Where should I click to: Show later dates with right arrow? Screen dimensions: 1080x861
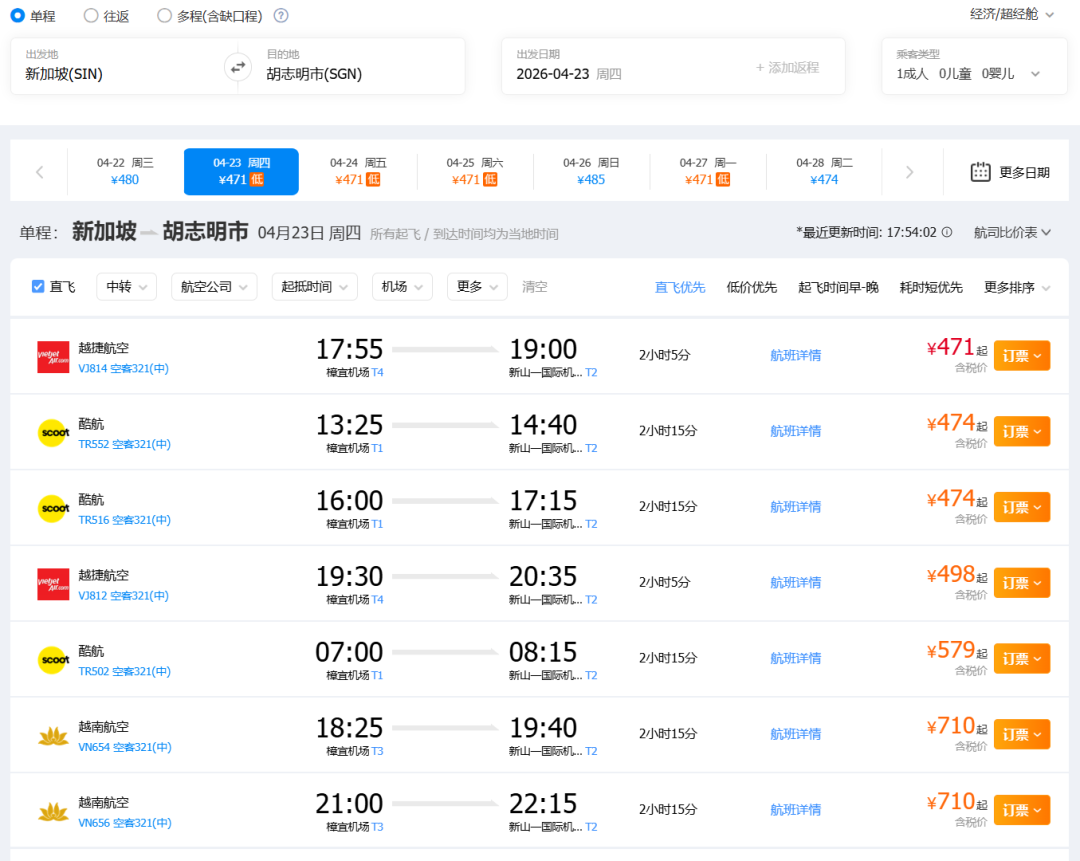909,172
